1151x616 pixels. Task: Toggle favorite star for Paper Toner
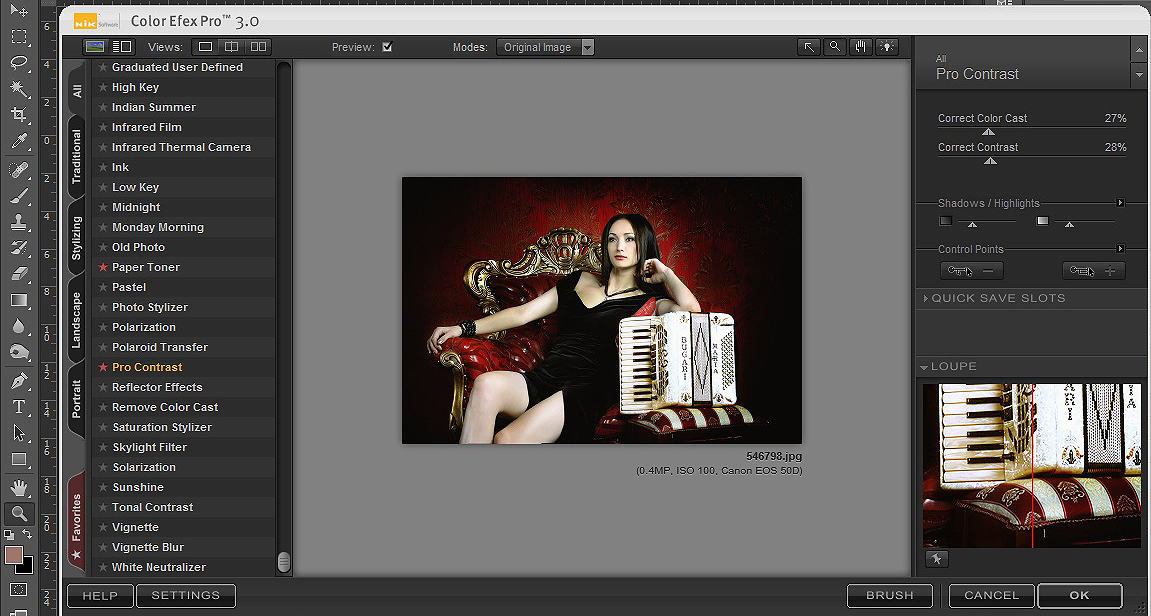pos(103,267)
